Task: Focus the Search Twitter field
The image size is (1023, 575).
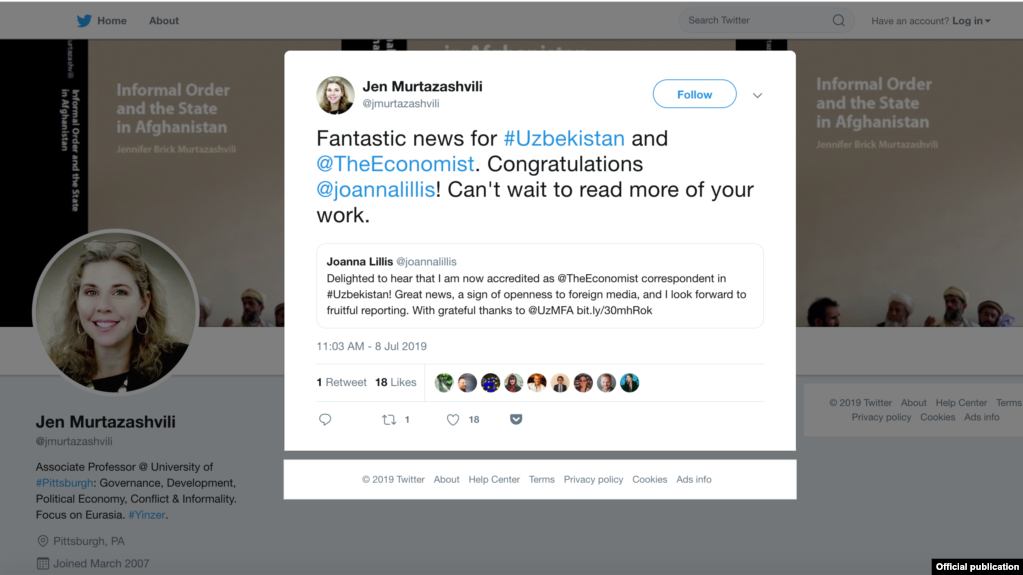Action: (x=757, y=21)
